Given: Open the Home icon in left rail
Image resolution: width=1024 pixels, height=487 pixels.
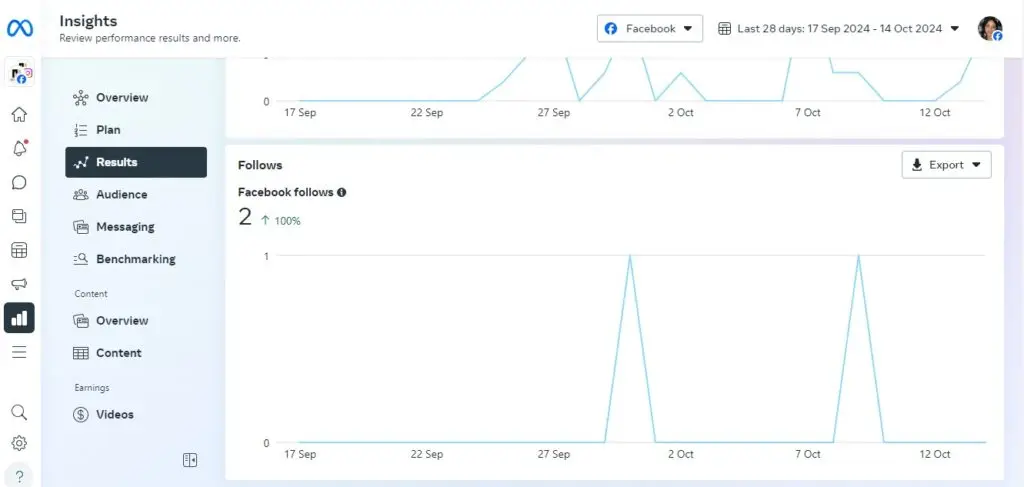Looking at the screenshot, I should click(x=19, y=115).
